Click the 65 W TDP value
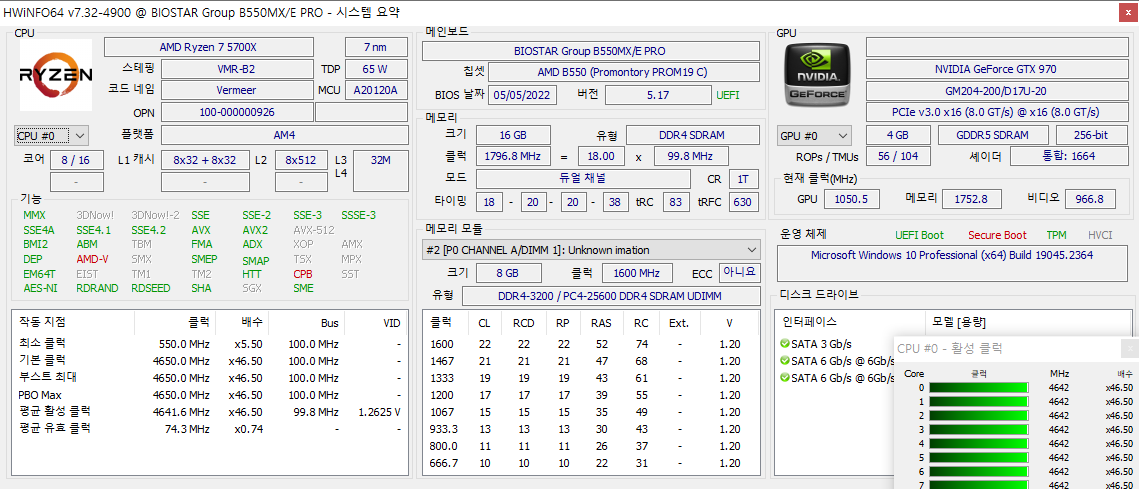The image size is (1139, 489). tap(376, 69)
